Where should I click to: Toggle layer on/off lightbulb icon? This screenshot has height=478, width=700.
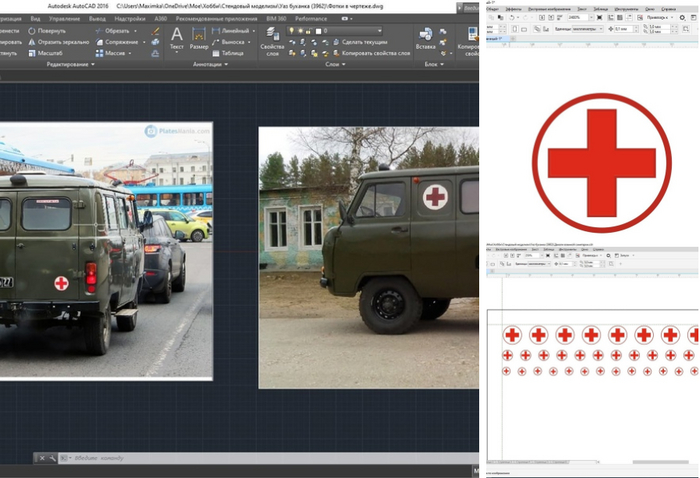point(292,31)
